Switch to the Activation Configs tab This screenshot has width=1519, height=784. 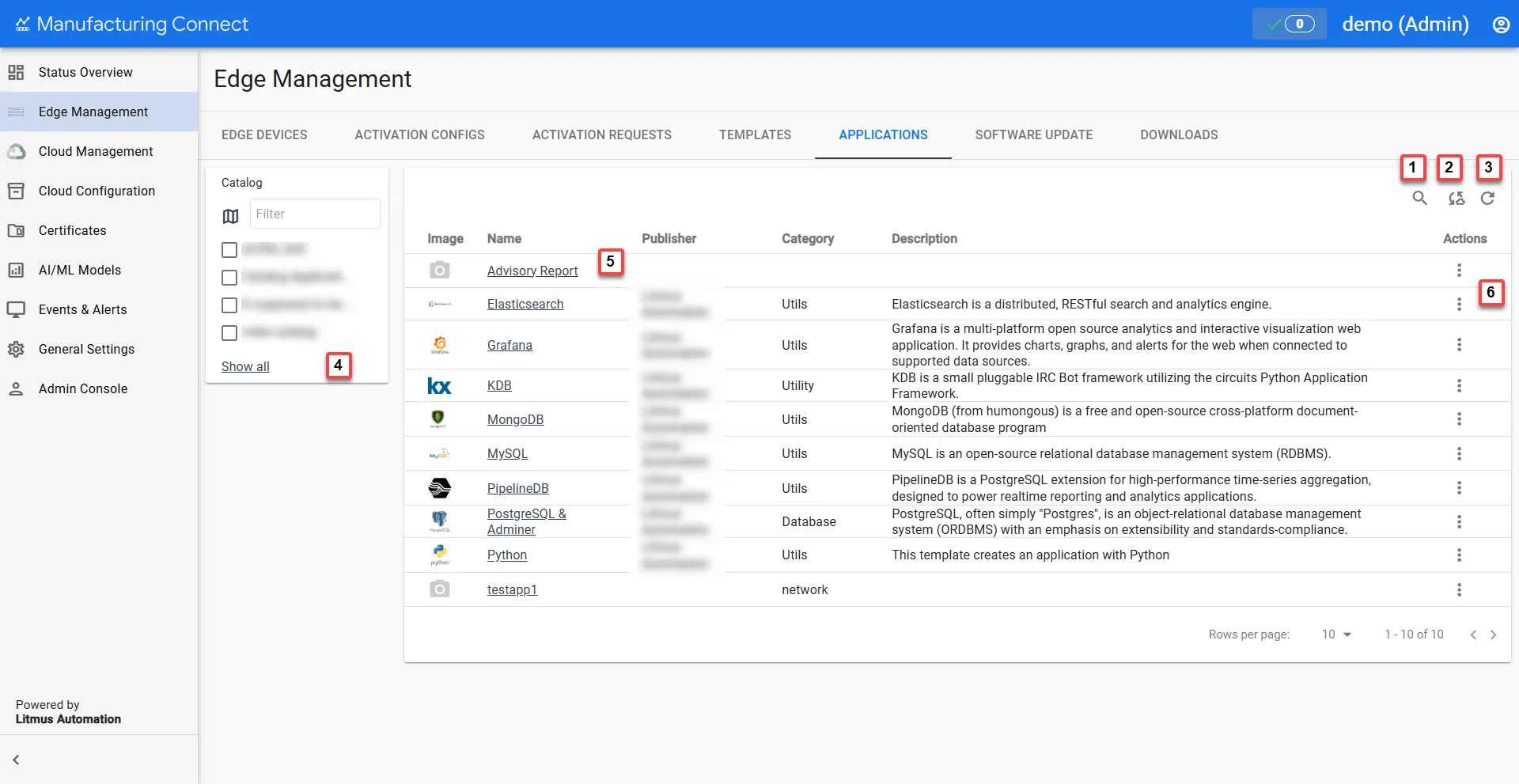click(419, 135)
